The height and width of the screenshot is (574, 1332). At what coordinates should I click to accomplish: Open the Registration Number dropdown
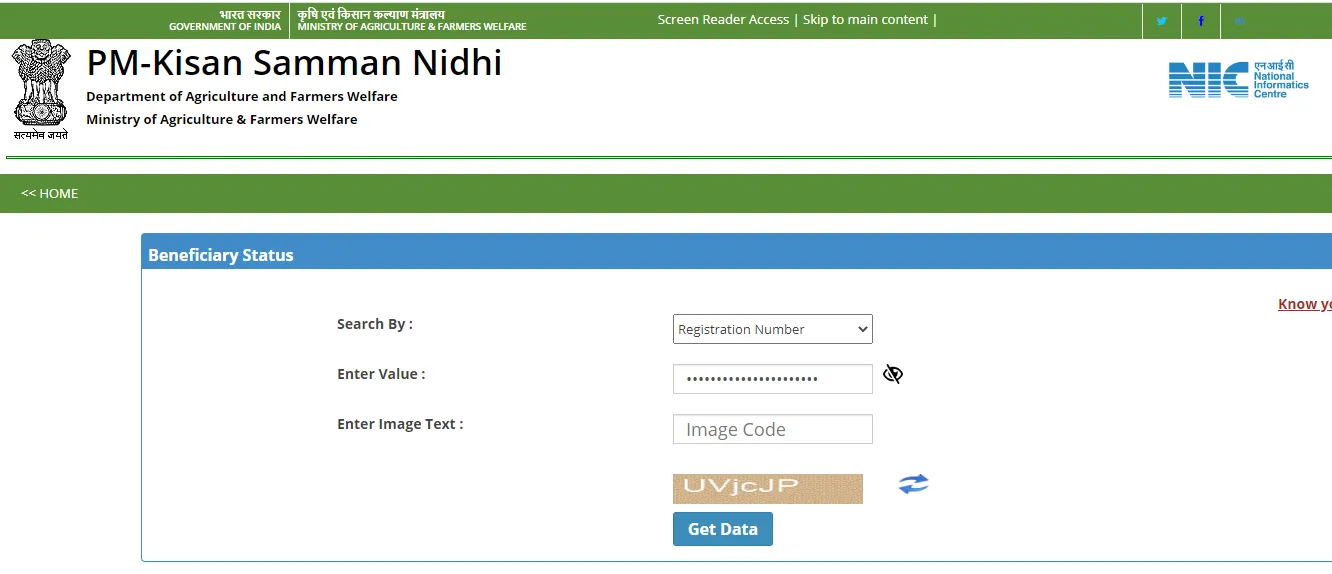pyautogui.click(x=773, y=329)
